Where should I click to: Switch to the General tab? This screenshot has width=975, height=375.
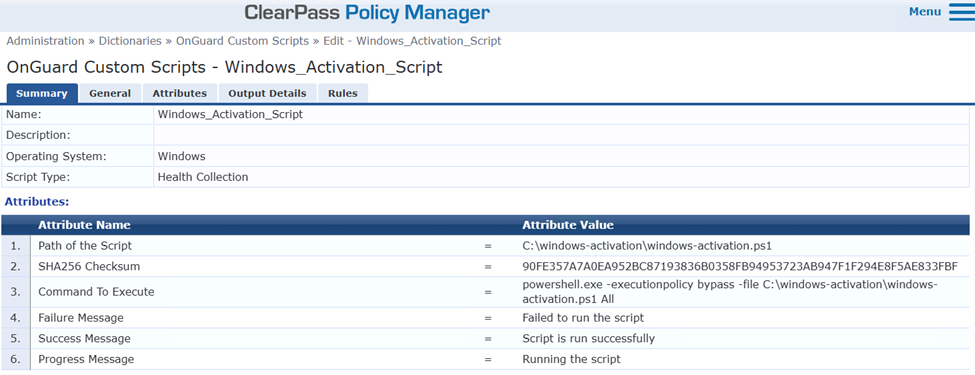point(110,93)
